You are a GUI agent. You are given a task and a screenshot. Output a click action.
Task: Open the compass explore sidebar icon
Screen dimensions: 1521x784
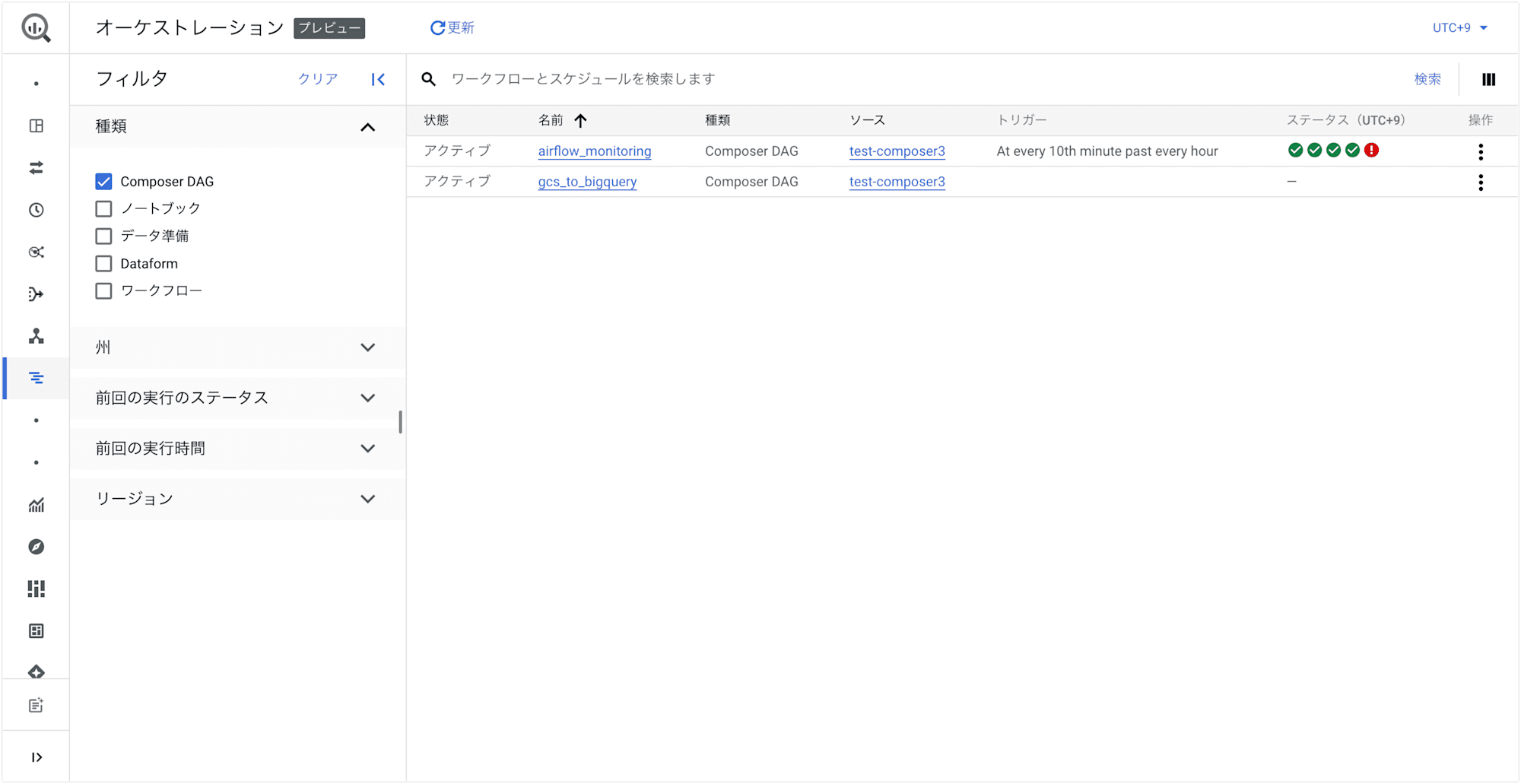[x=36, y=547]
